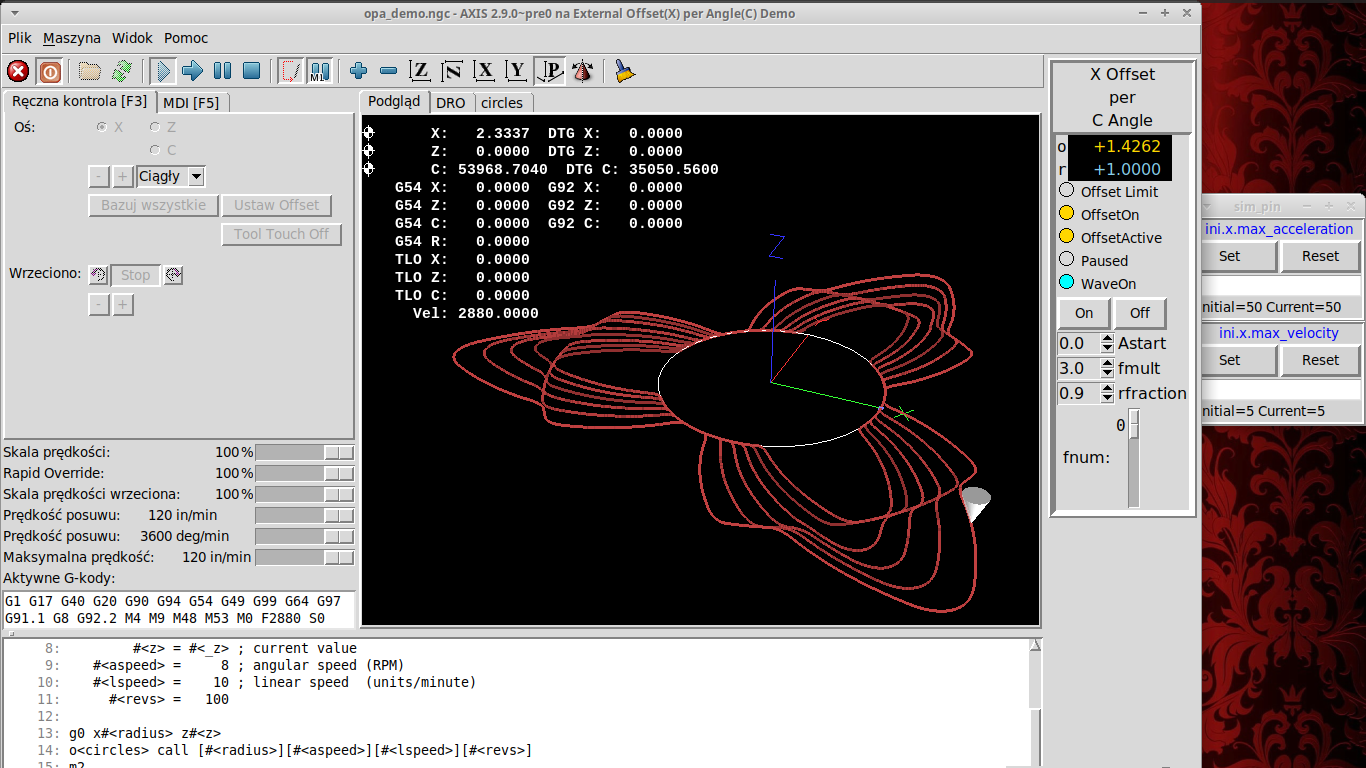Open a G-code file via folder icon
Screen dimensions: 1366x768
[90, 71]
